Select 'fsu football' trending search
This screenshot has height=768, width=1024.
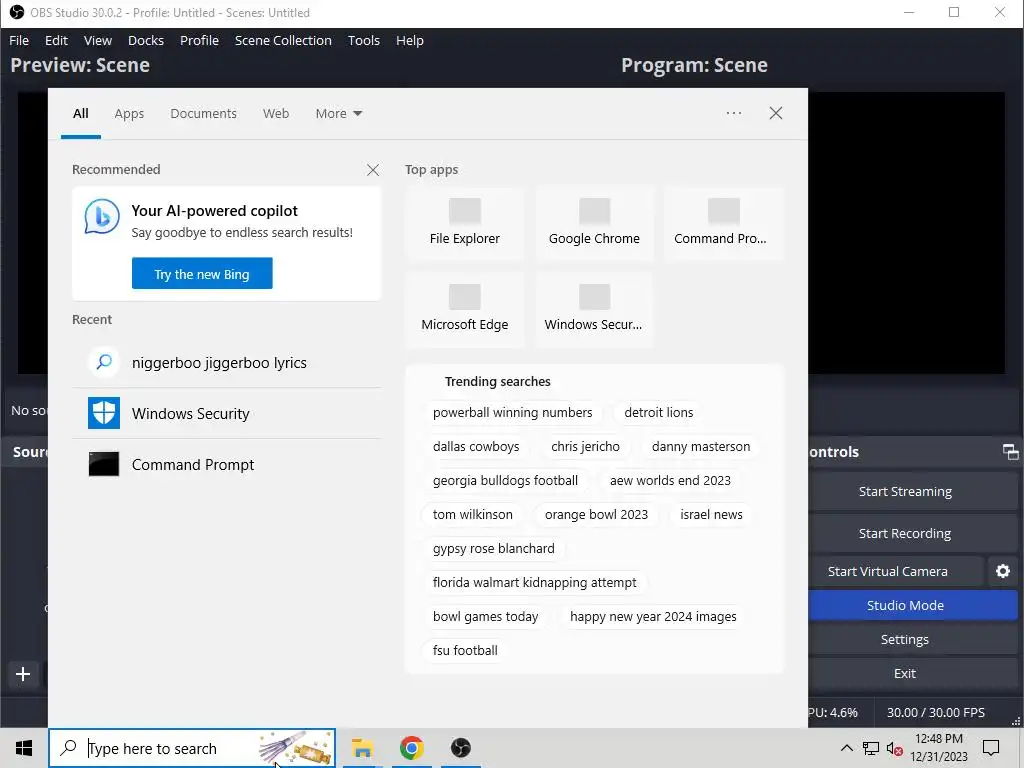465,650
